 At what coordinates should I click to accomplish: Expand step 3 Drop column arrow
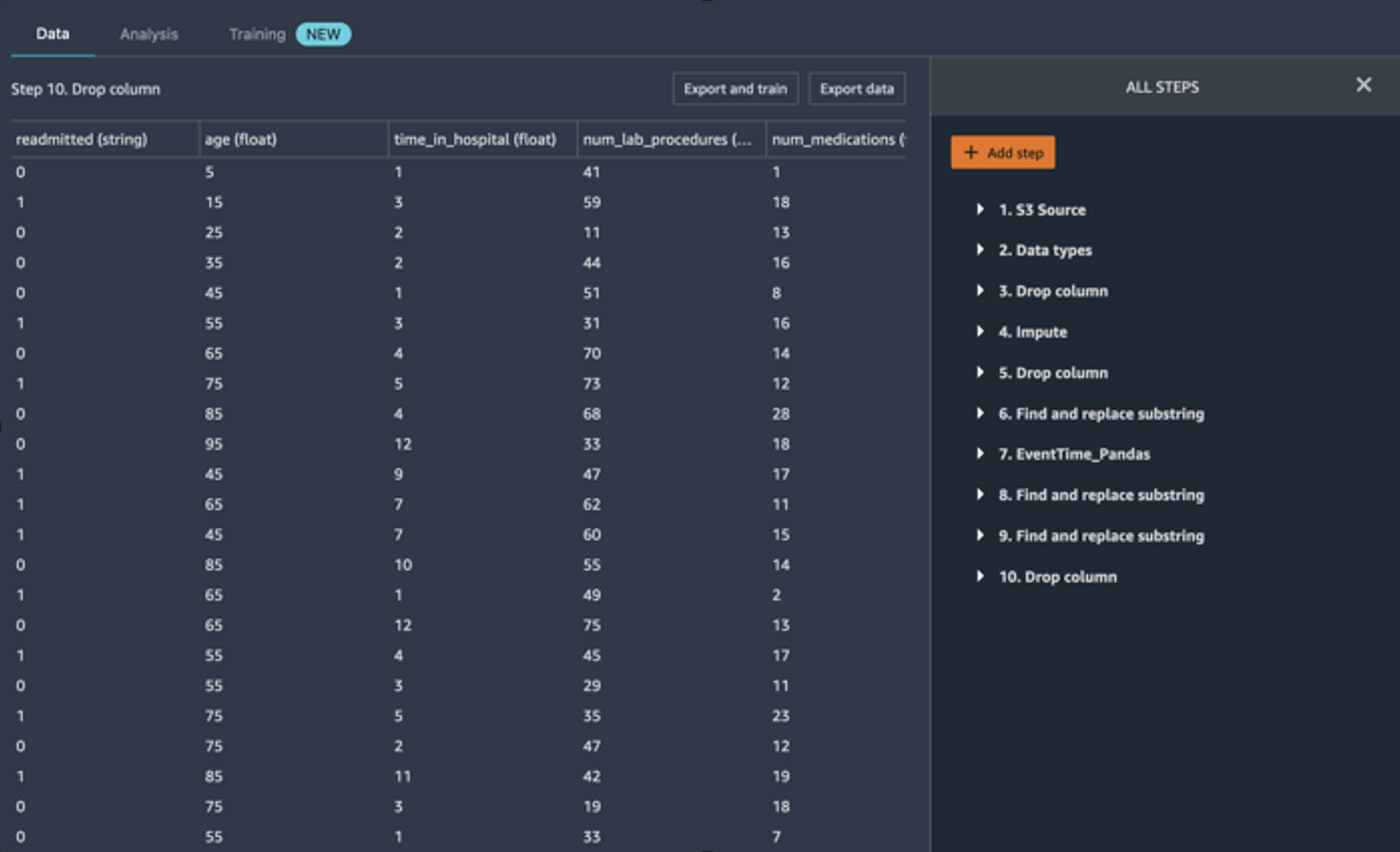980,291
